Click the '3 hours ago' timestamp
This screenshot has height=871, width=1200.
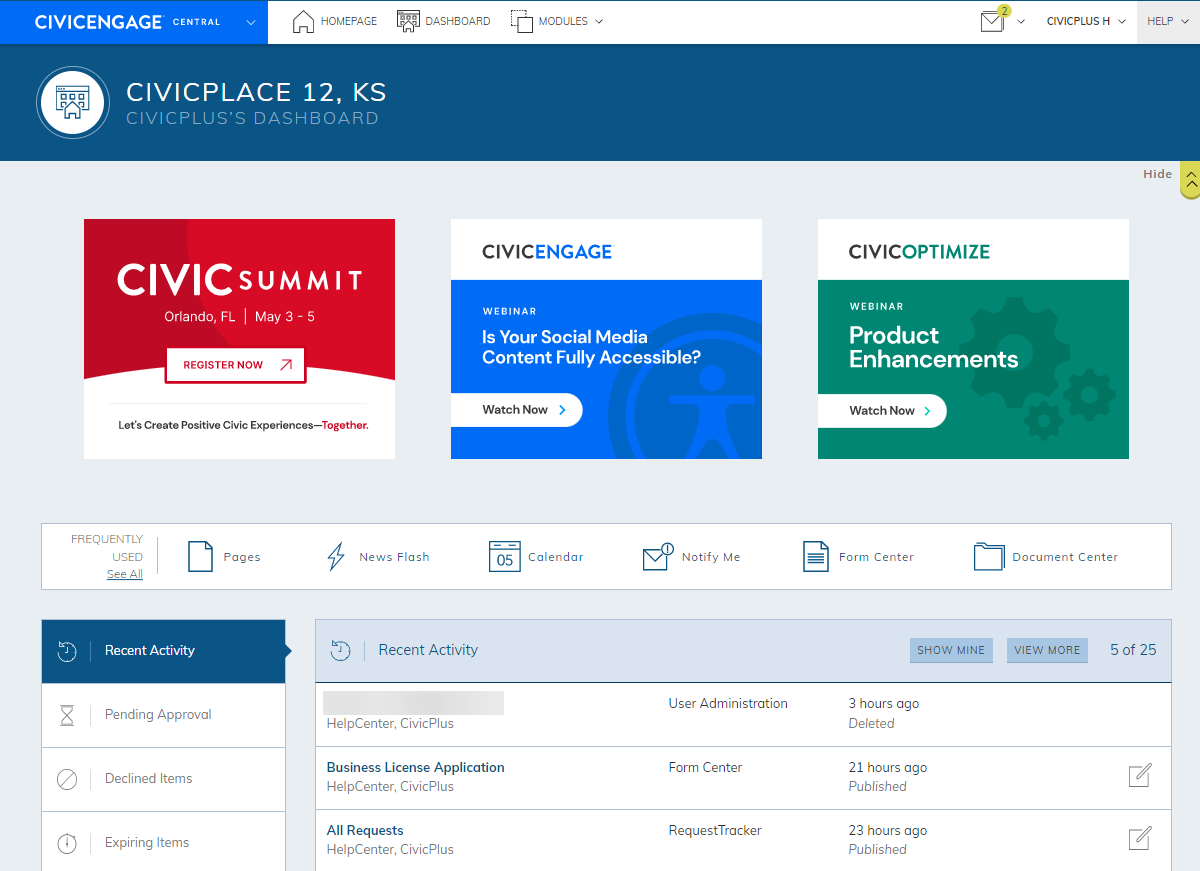tap(884, 704)
